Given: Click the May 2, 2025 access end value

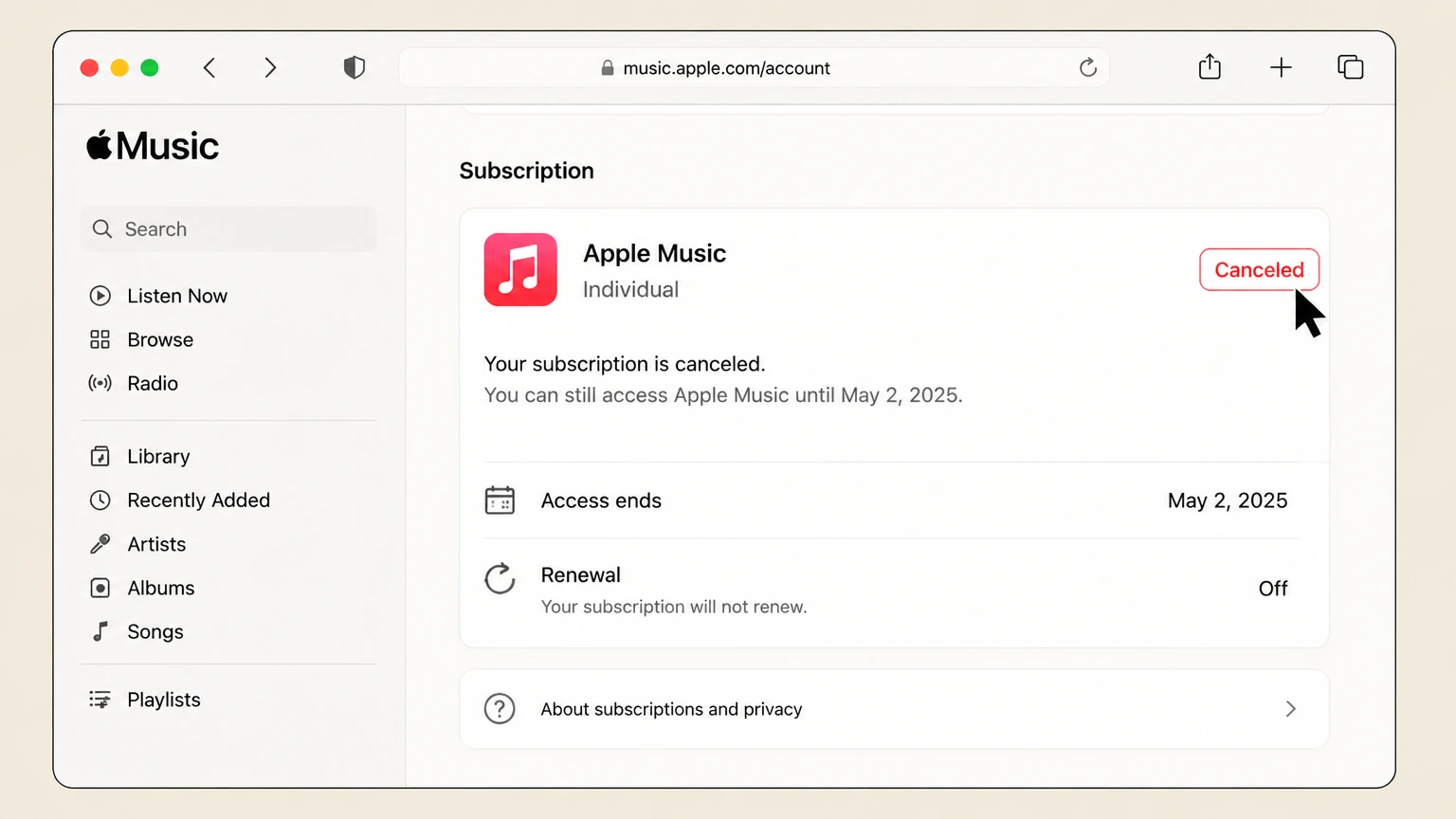Looking at the screenshot, I should (1228, 500).
